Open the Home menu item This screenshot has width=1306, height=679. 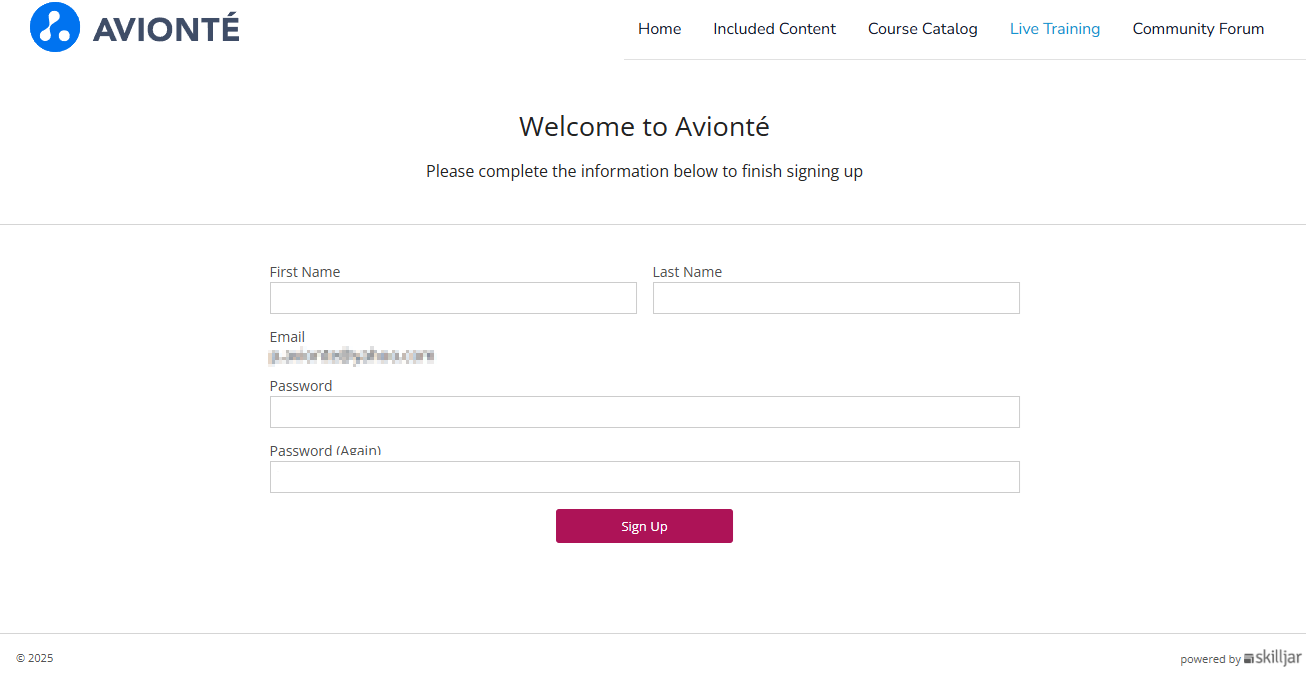[x=659, y=29]
